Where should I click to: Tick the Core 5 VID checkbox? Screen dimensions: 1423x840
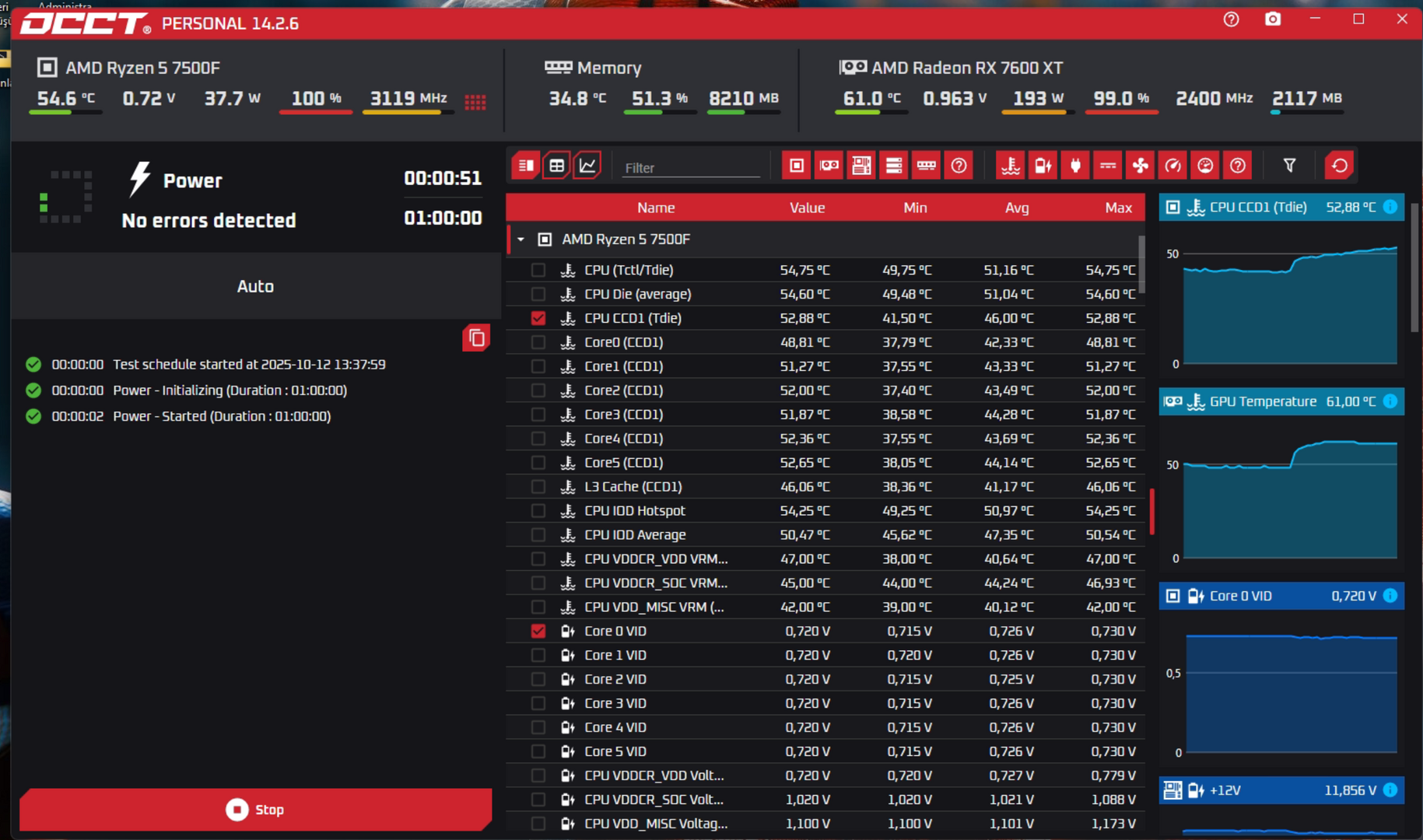tap(538, 751)
